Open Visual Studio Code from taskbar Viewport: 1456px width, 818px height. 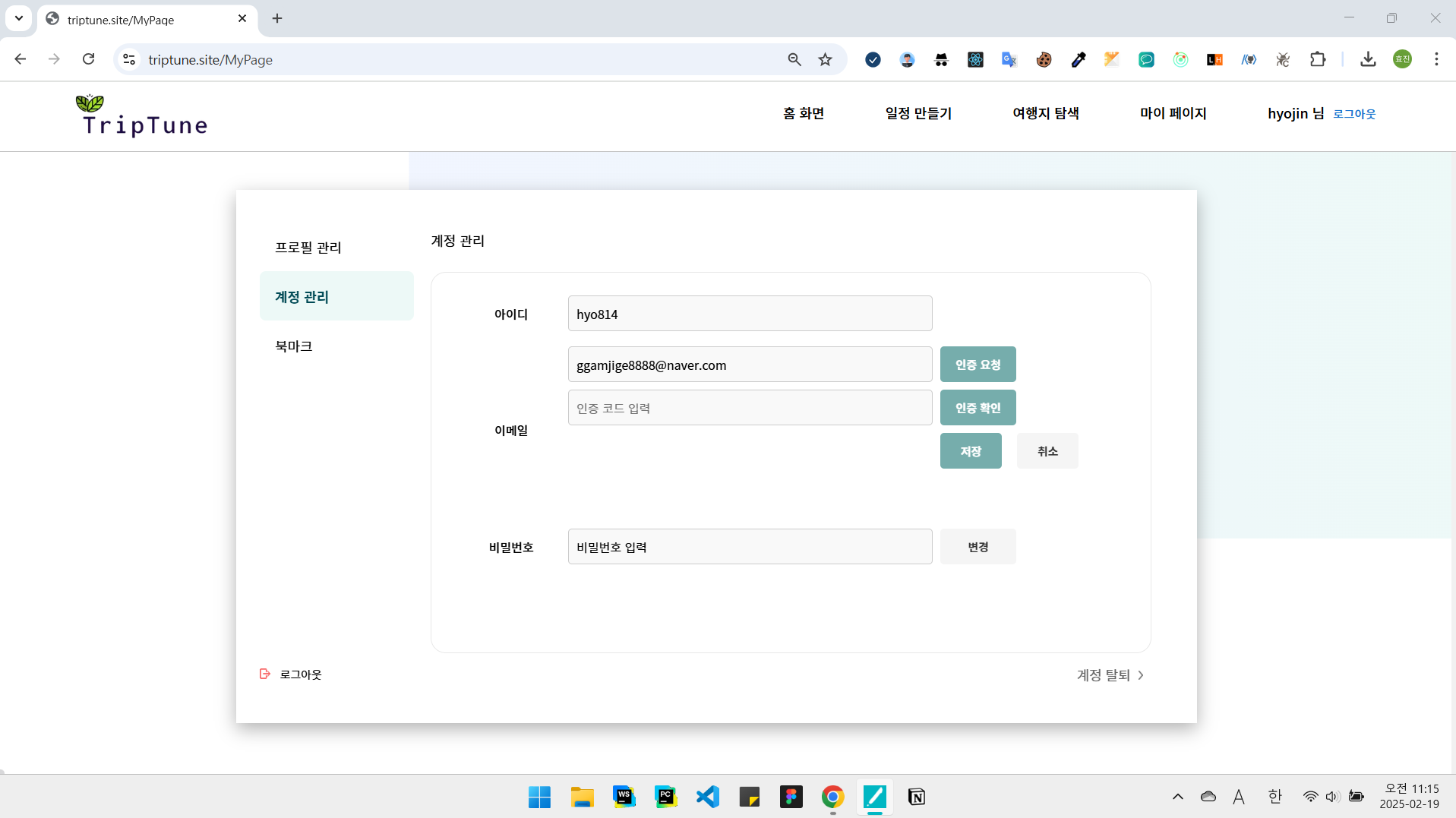(707, 797)
